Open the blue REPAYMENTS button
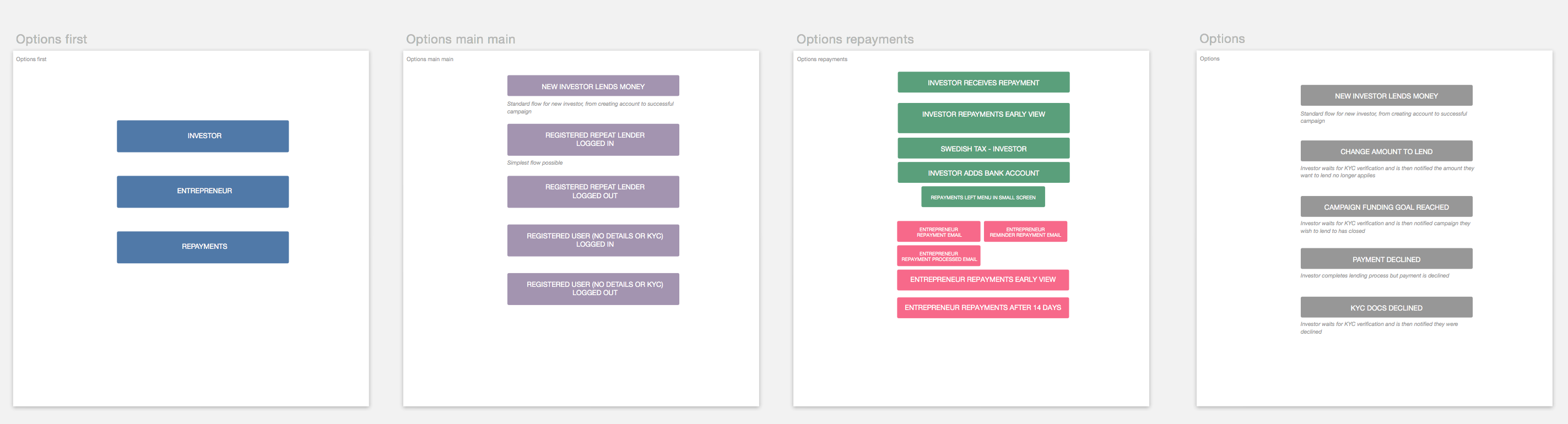 click(203, 246)
